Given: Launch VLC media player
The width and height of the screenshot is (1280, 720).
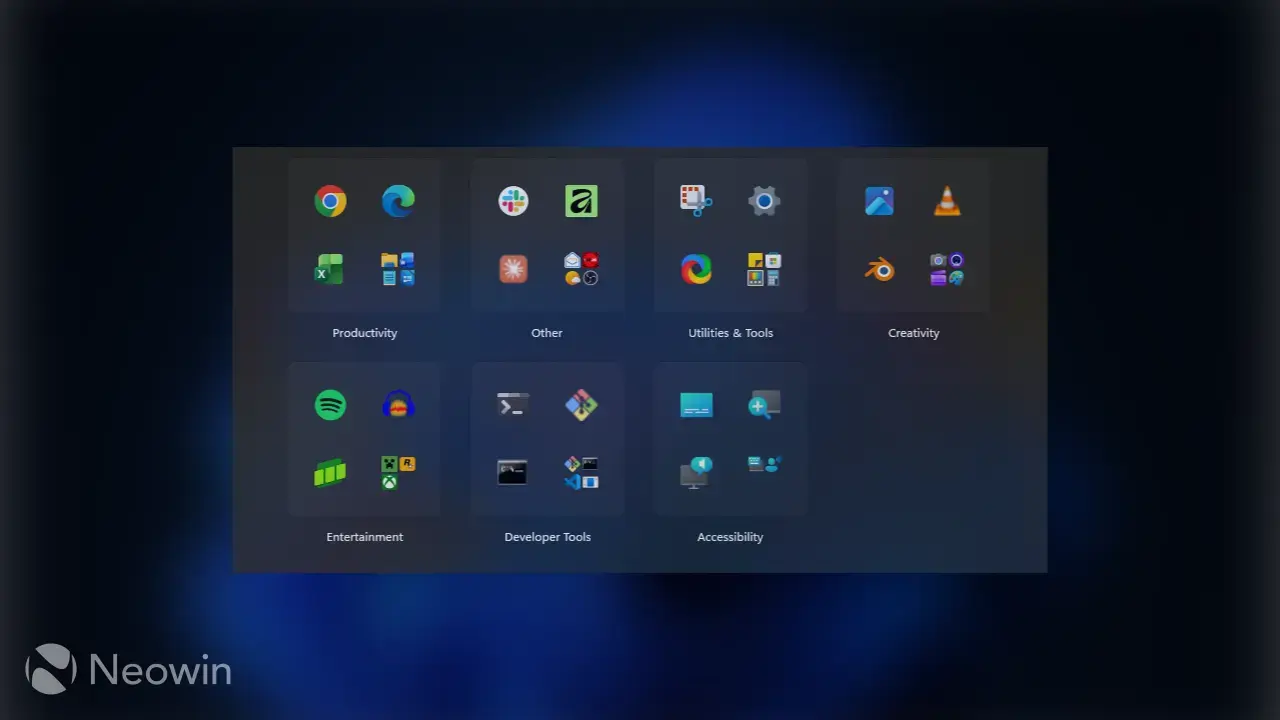Looking at the screenshot, I should (x=947, y=201).
